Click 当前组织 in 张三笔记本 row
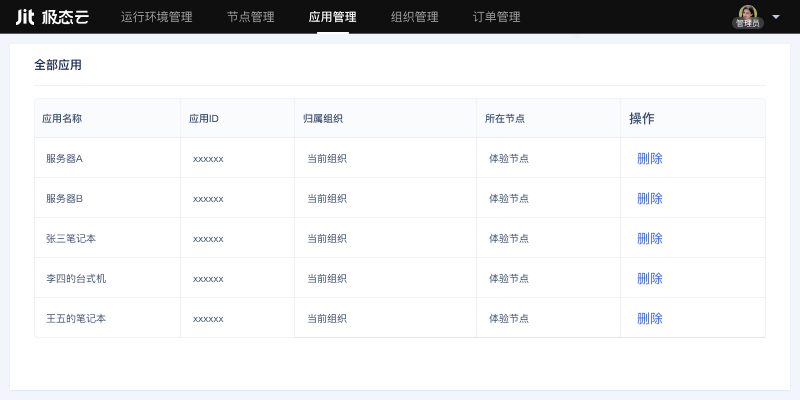 click(327, 238)
